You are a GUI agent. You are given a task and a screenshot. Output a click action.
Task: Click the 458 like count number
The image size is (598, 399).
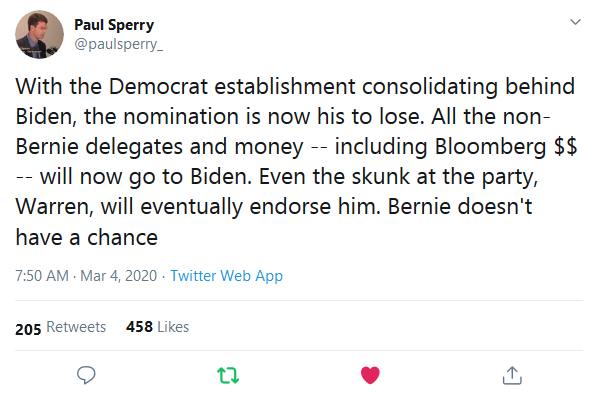click(x=140, y=327)
